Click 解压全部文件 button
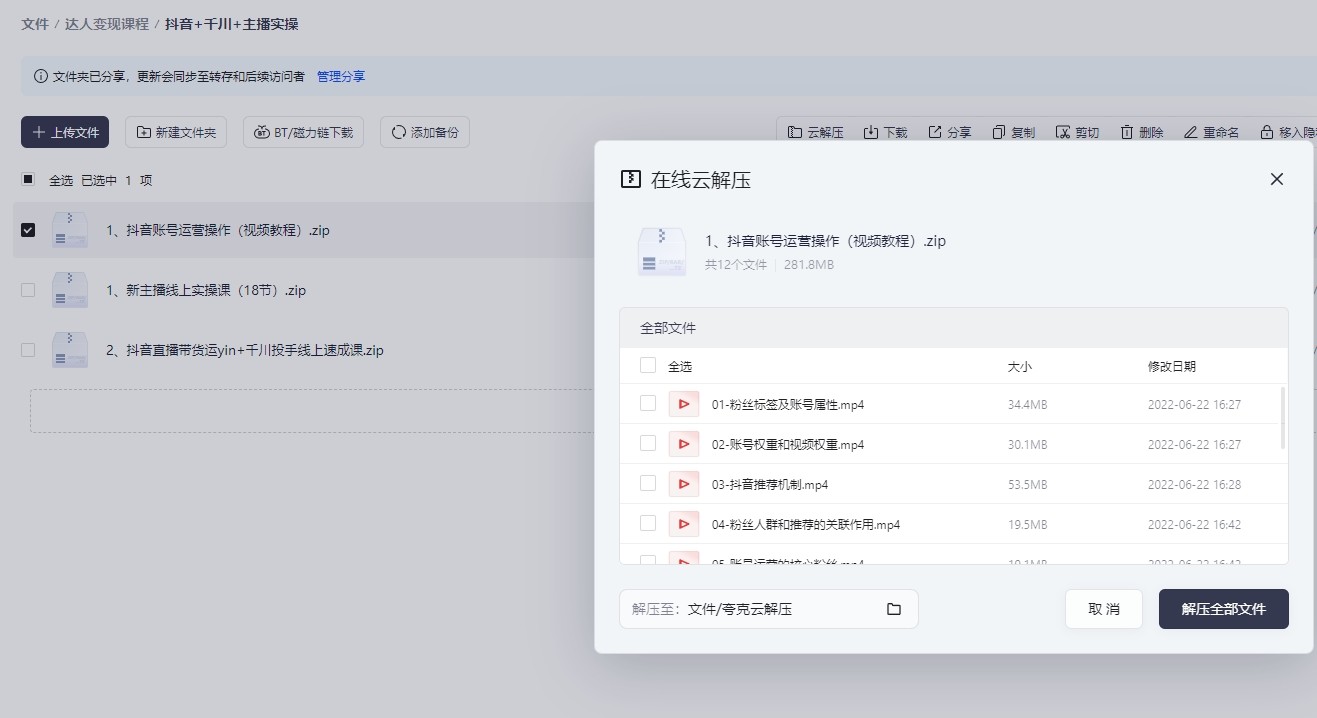1317x718 pixels. (1224, 609)
